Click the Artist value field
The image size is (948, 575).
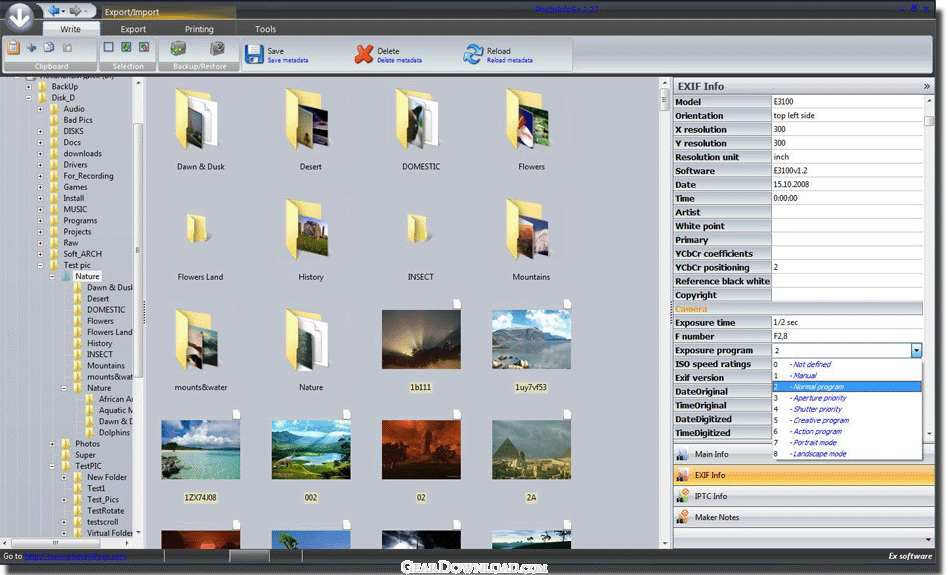pos(847,212)
